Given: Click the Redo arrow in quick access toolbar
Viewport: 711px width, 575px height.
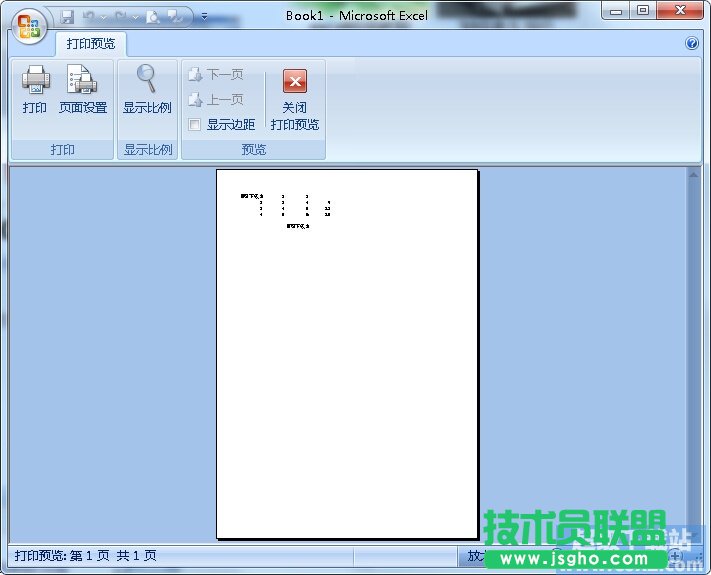Looking at the screenshot, I should [x=121, y=16].
